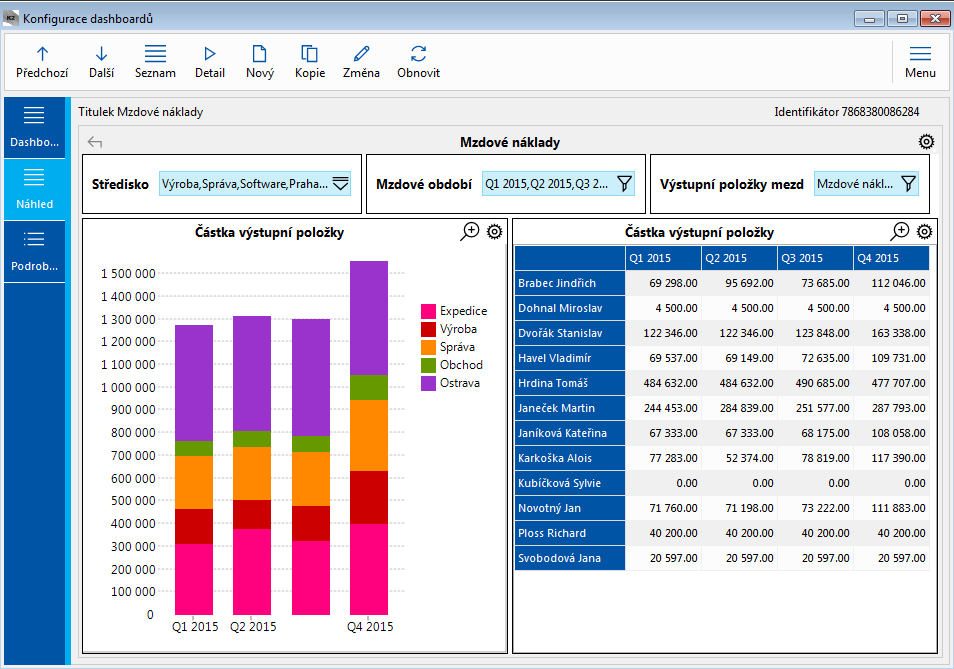Image resolution: width=954 pixels, height=669 pixels.
Task: Click the Expedice legend swatch
Action: coord(428,311)
